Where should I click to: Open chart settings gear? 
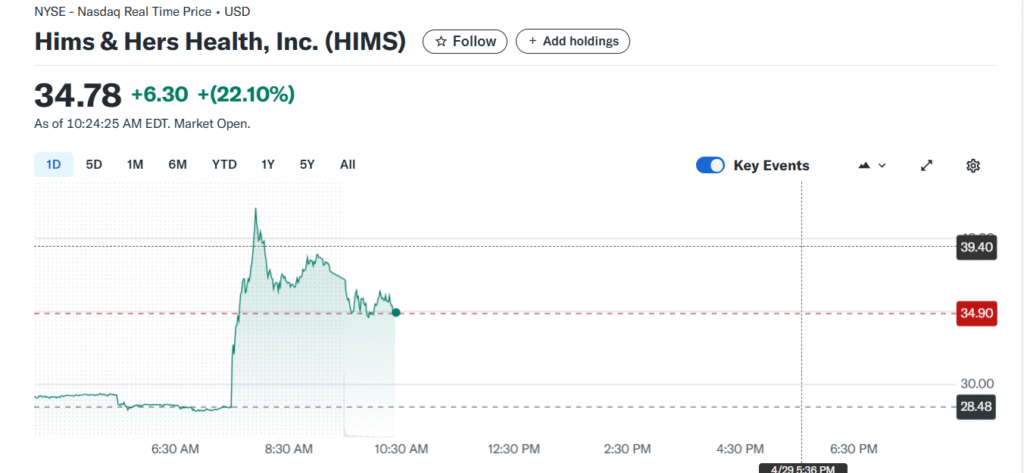click(x=973, y=166)
